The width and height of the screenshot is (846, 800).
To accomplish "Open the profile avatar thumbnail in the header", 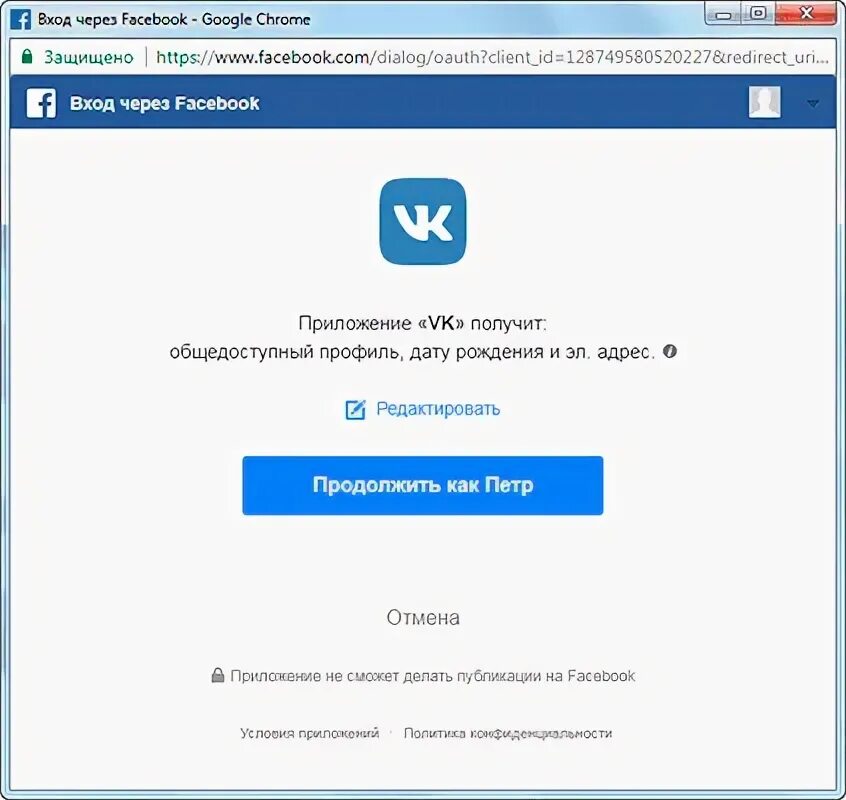I will pos(765,102).
